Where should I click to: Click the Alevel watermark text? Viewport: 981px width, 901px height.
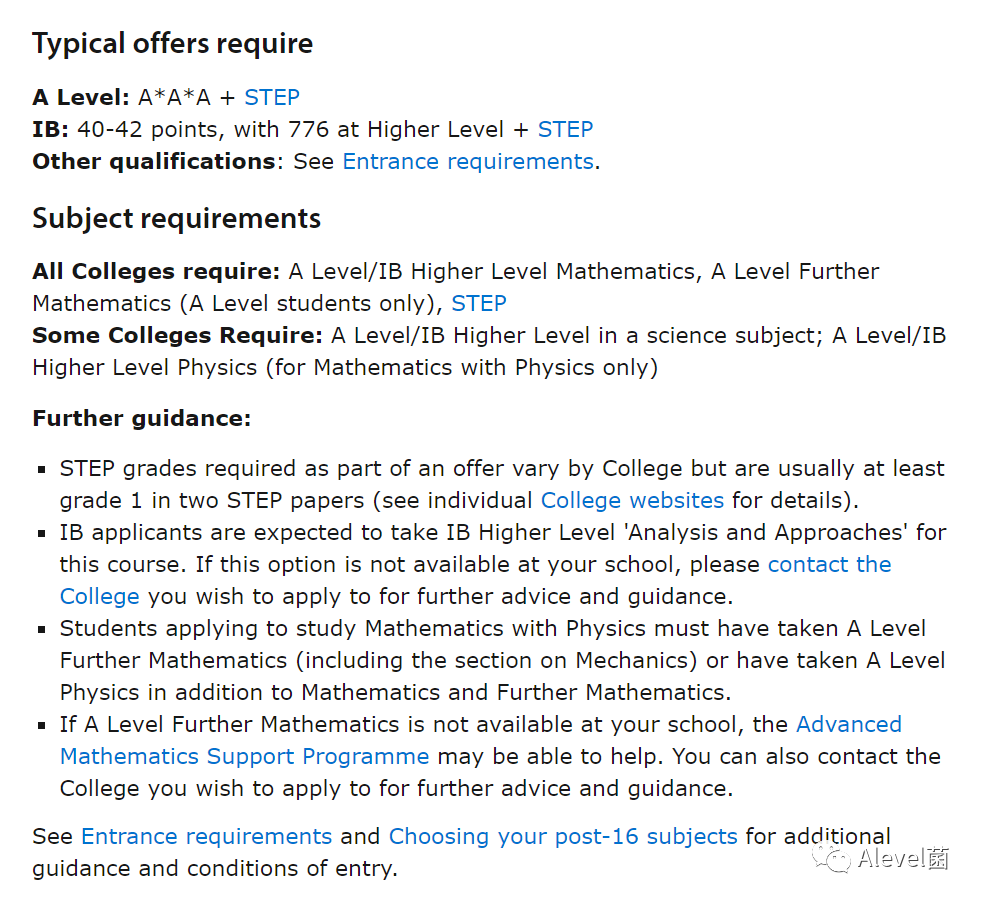point(903,858)
